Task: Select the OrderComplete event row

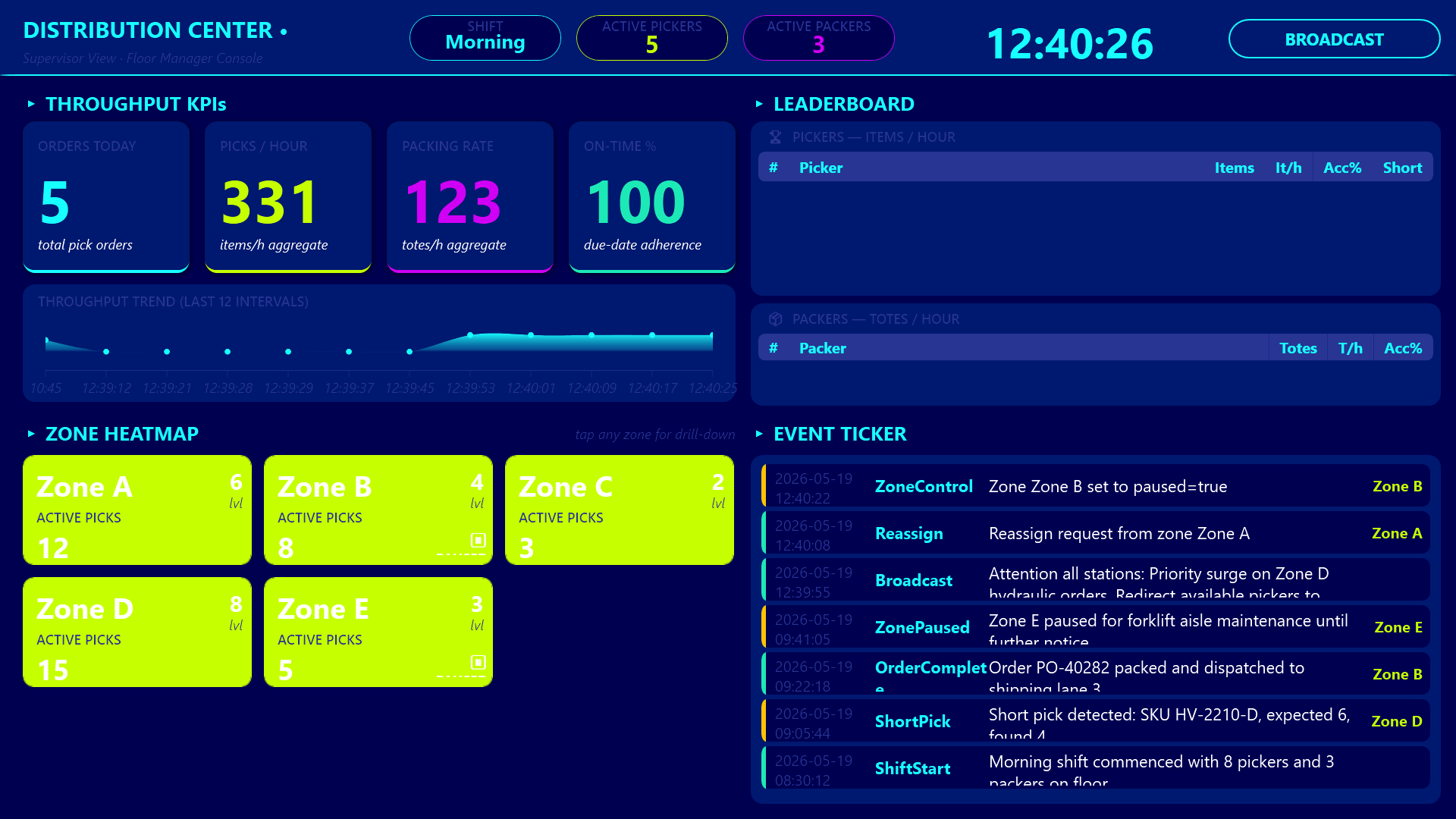Action: pyautogui.click(x=1096, y=674)
